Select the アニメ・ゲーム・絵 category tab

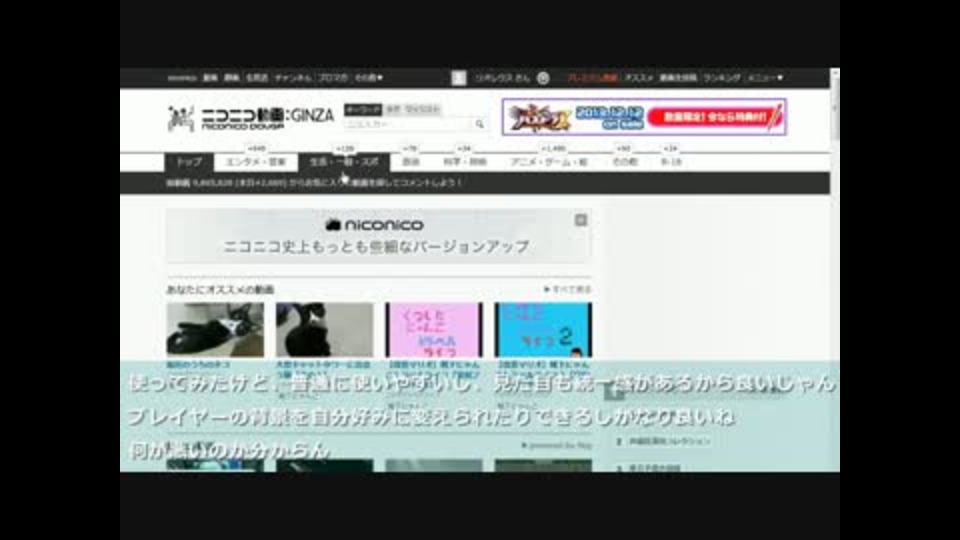pos(549,162)
